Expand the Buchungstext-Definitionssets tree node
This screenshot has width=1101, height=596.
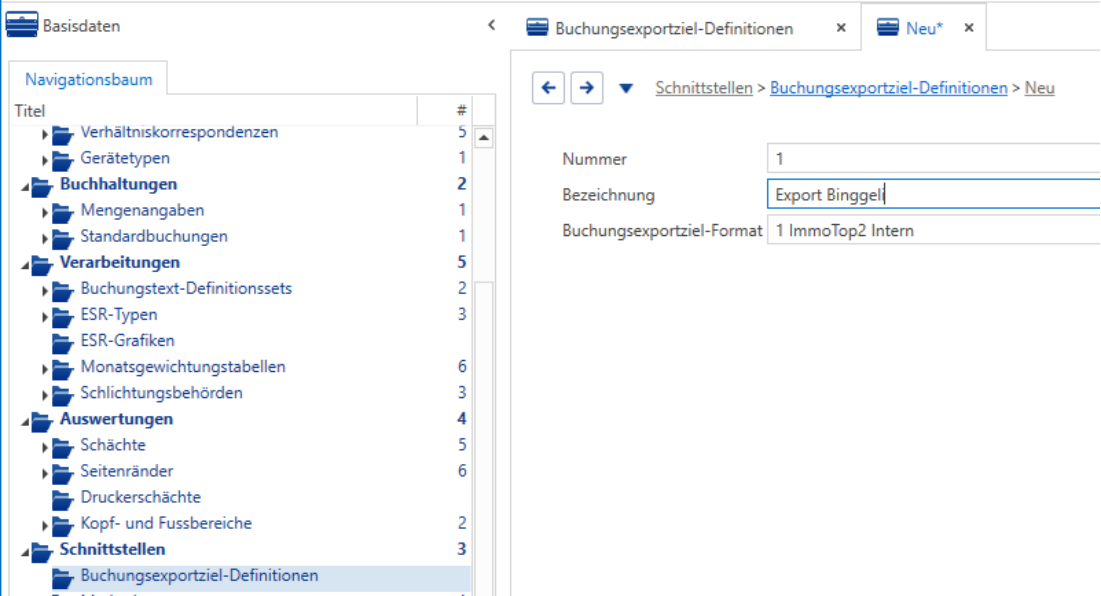44,290
